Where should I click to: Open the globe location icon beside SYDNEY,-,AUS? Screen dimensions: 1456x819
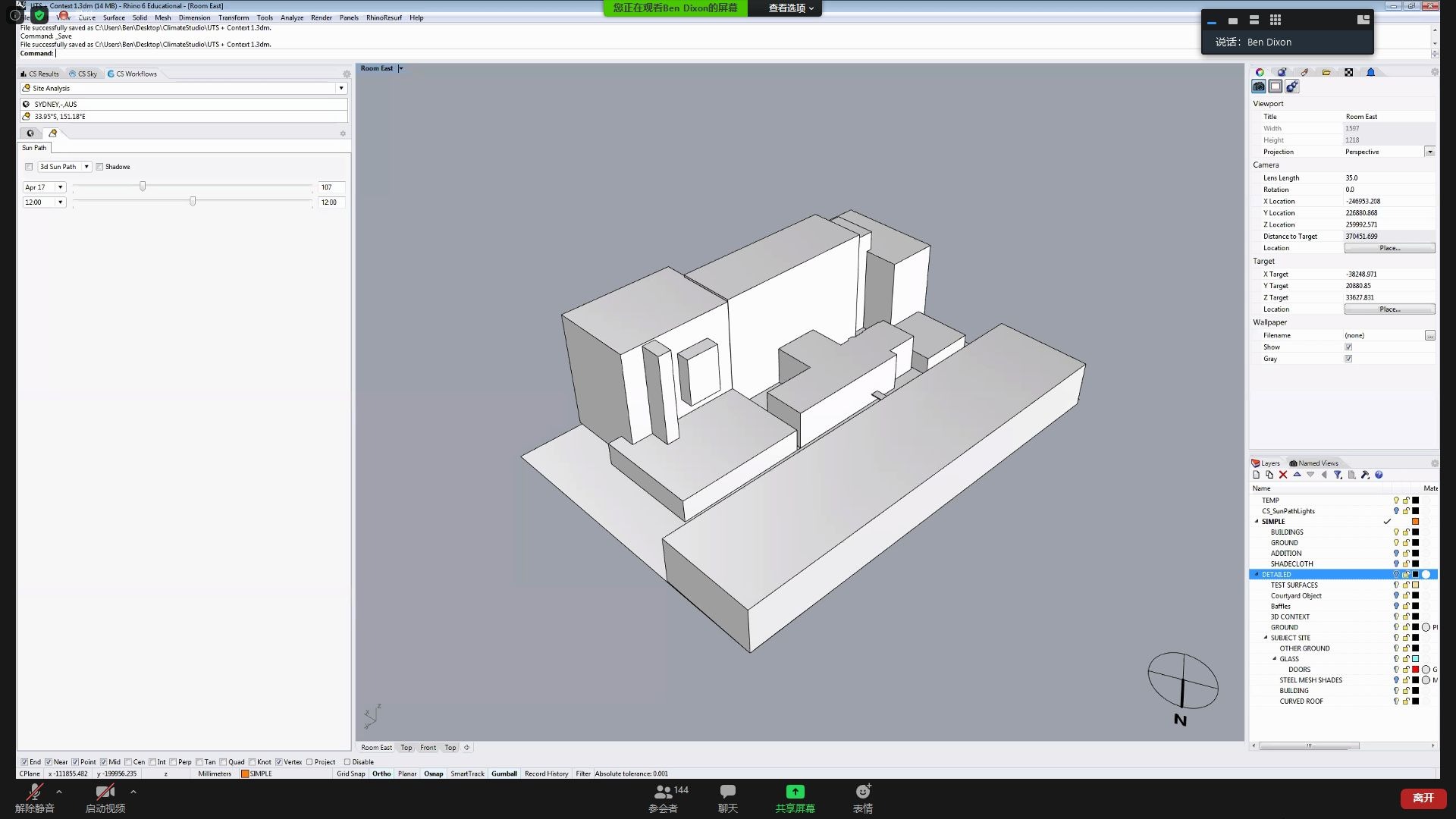click(27, 105)
